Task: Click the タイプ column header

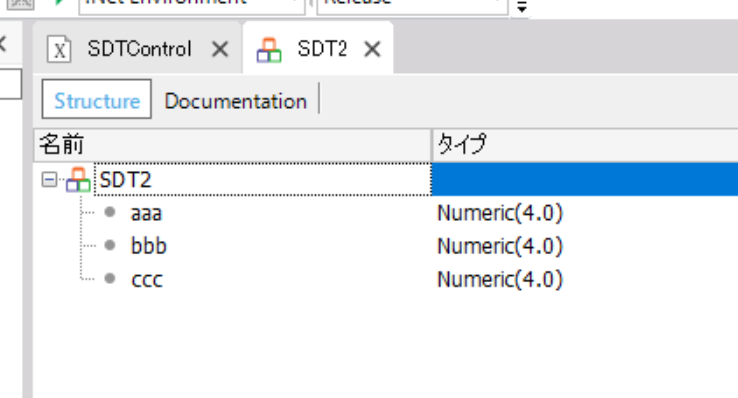Action: coord(585,144)
